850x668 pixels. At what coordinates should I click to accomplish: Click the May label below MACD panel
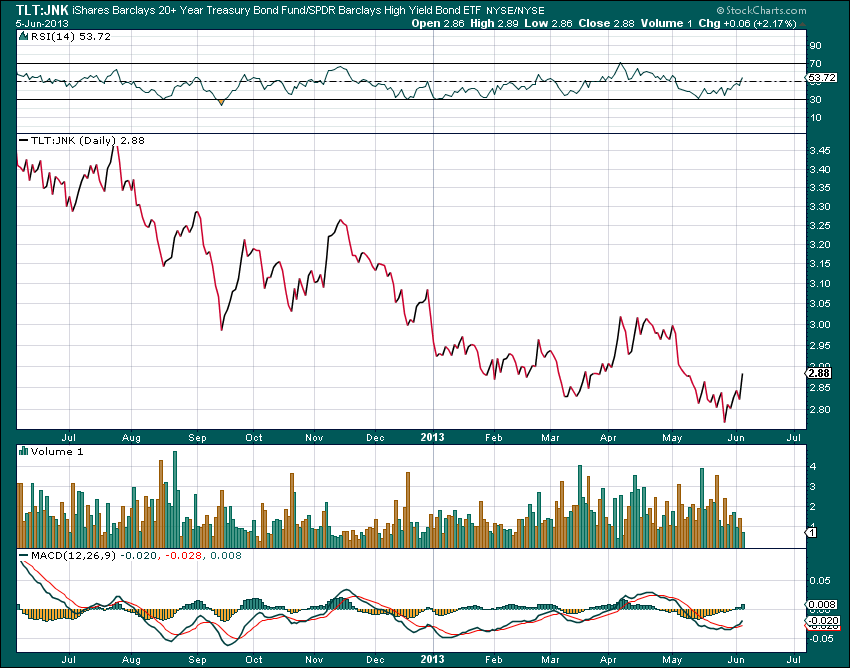pos(672,660)
